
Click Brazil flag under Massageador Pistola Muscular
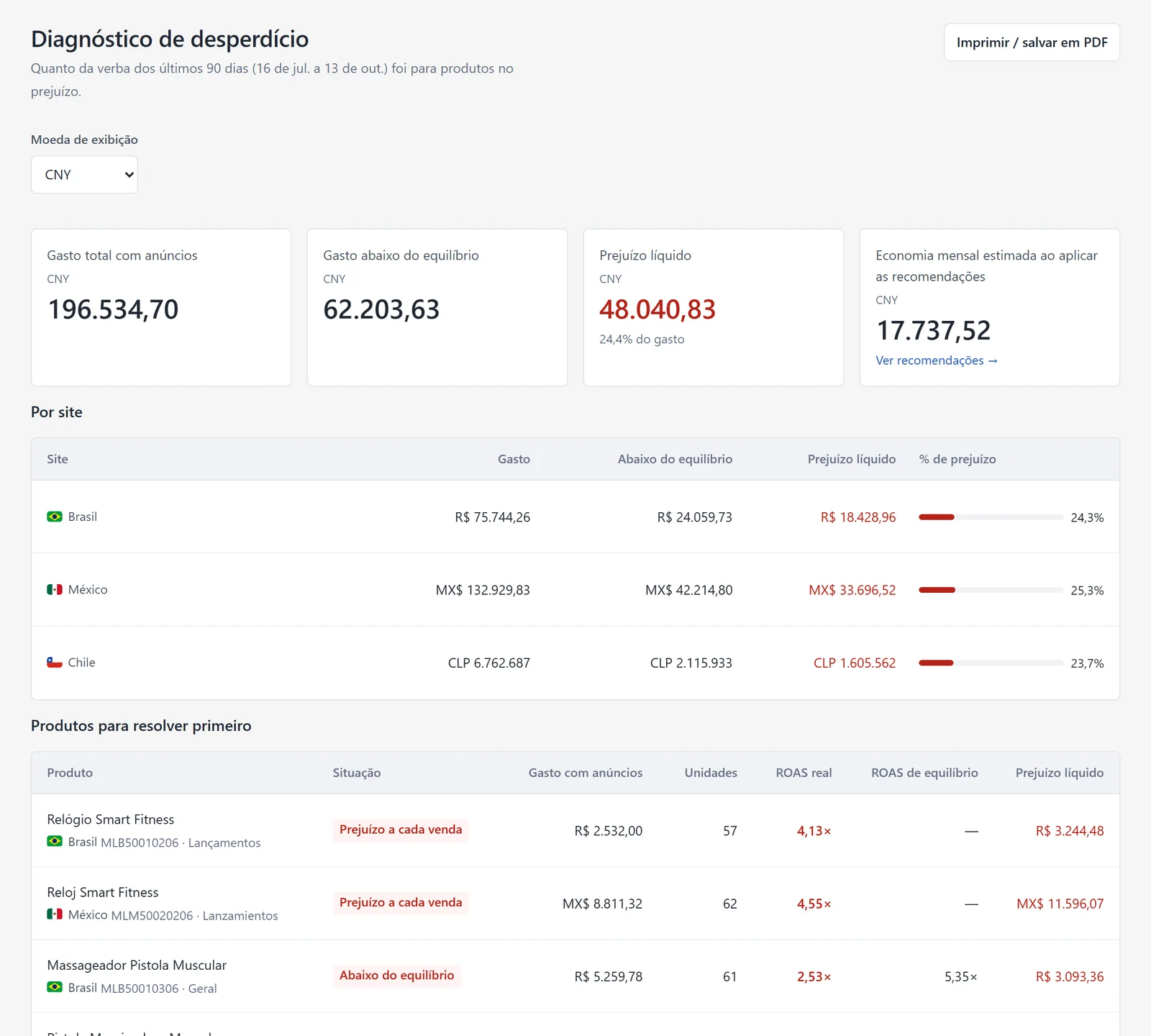point(55,987)
